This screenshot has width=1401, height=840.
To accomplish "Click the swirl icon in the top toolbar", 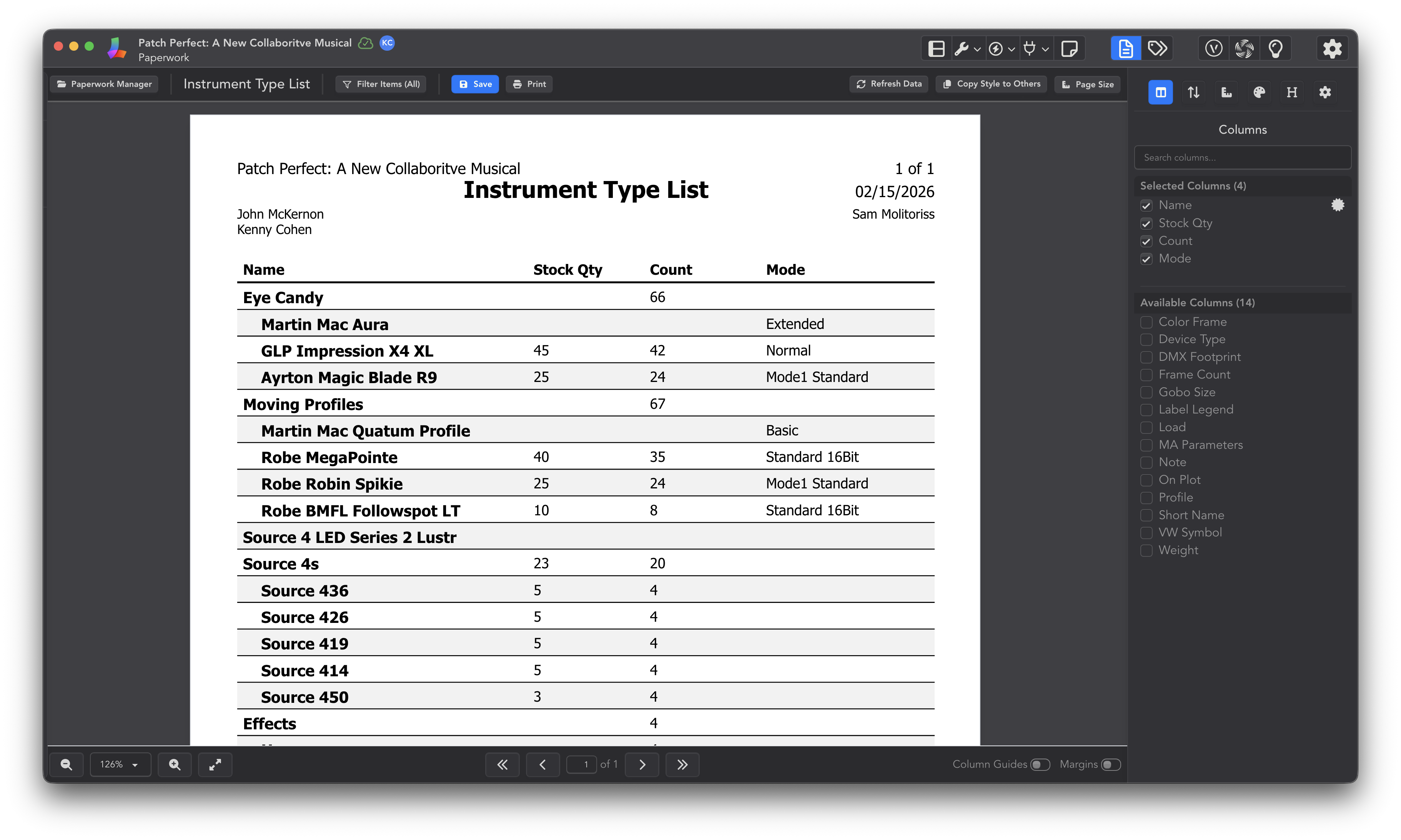I will click(1244, 49).
